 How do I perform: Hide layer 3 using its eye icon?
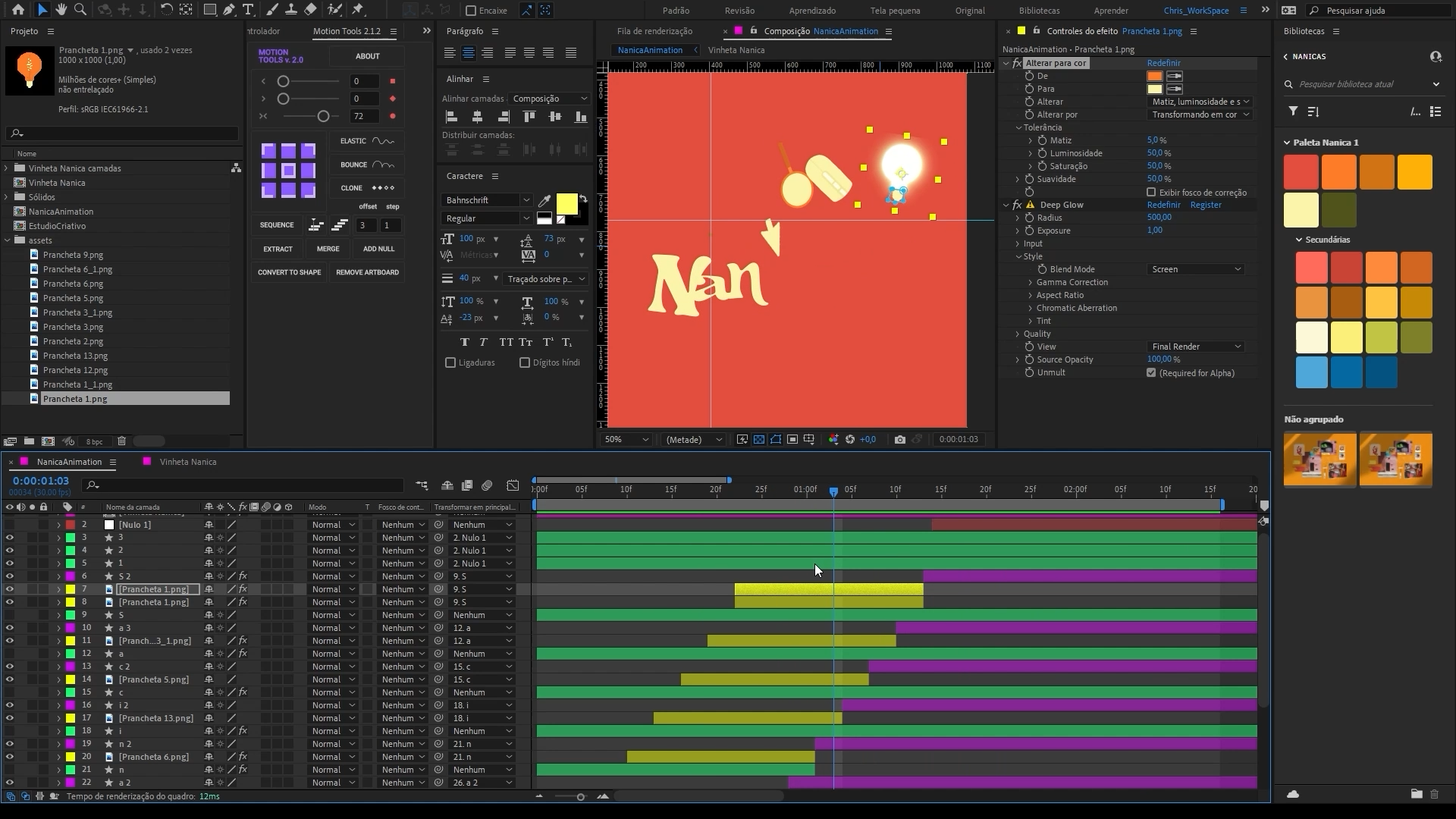click(10, 538)
